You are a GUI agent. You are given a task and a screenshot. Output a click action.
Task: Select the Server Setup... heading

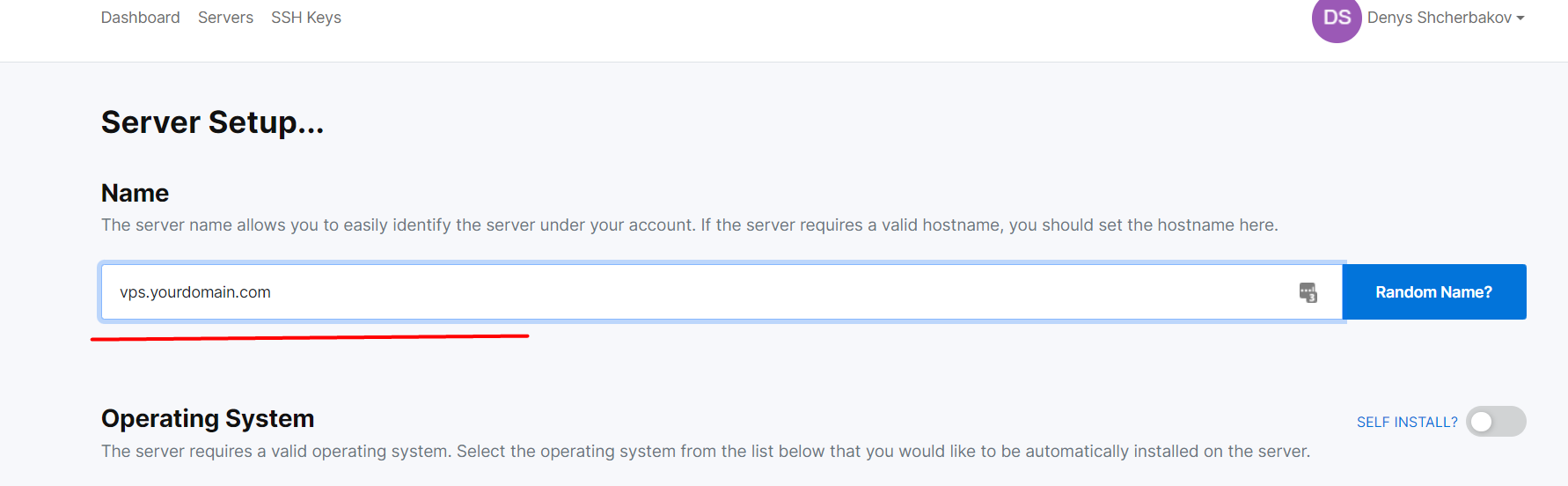coord(212,122)
